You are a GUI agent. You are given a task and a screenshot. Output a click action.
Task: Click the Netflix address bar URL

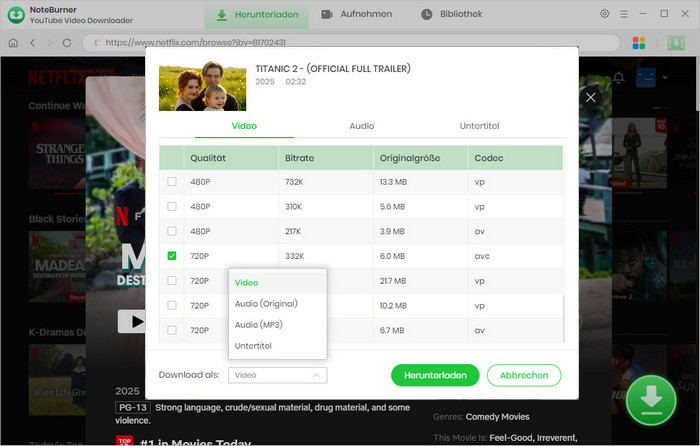tap(196, 43)
